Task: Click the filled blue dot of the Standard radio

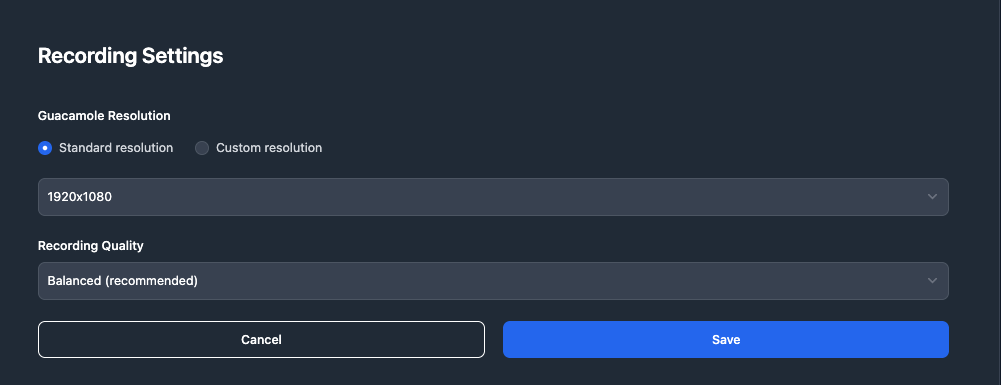Action: coord(45,148)
